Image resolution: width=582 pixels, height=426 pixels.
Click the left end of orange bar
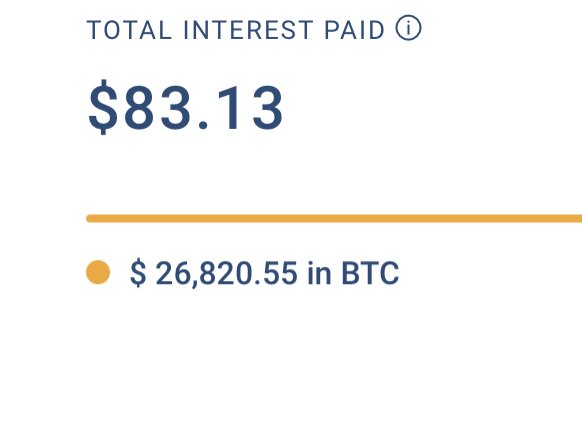[x=91, y=219]
